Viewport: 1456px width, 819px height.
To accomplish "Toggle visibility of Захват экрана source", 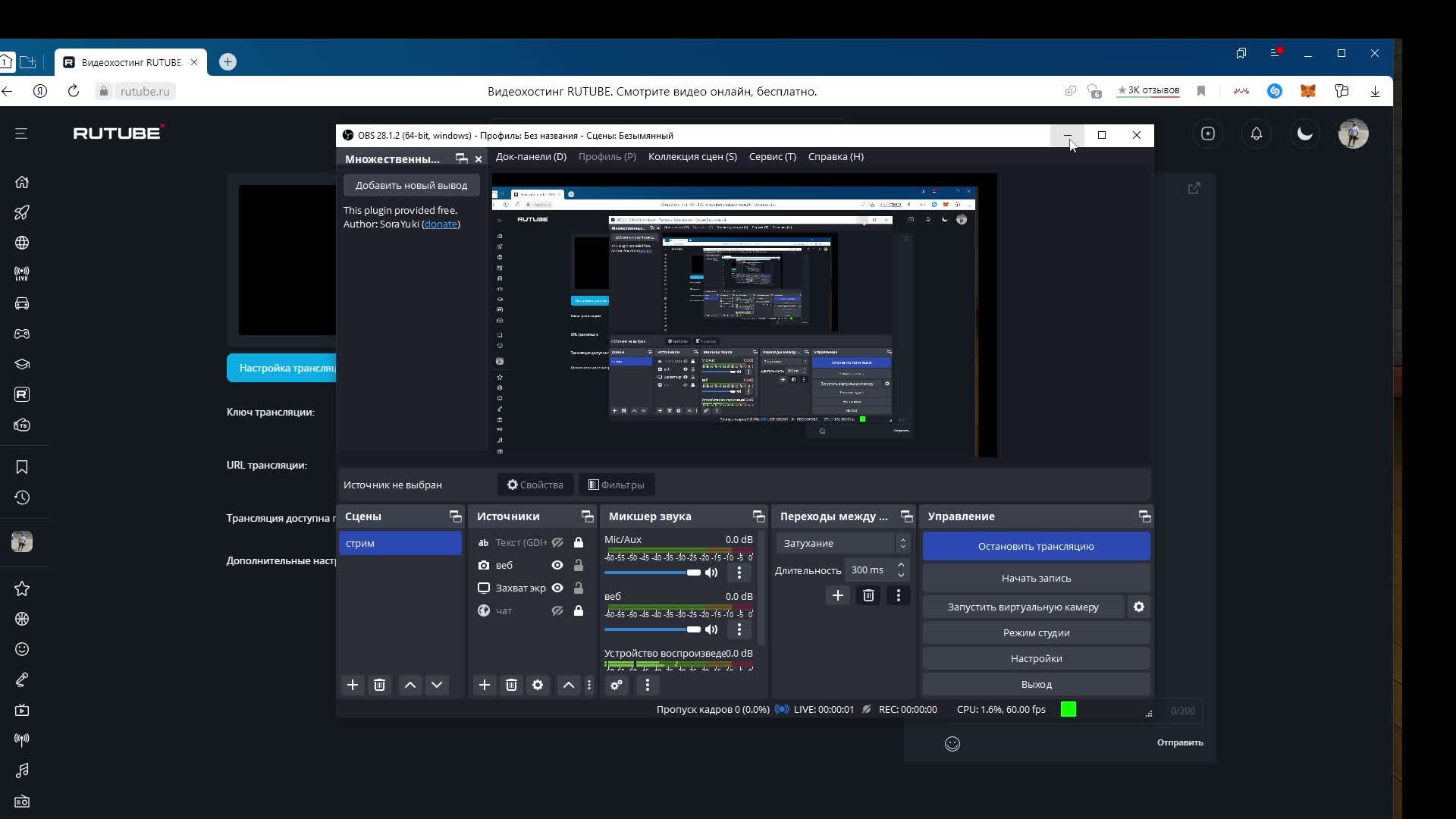I will (557, 588).
